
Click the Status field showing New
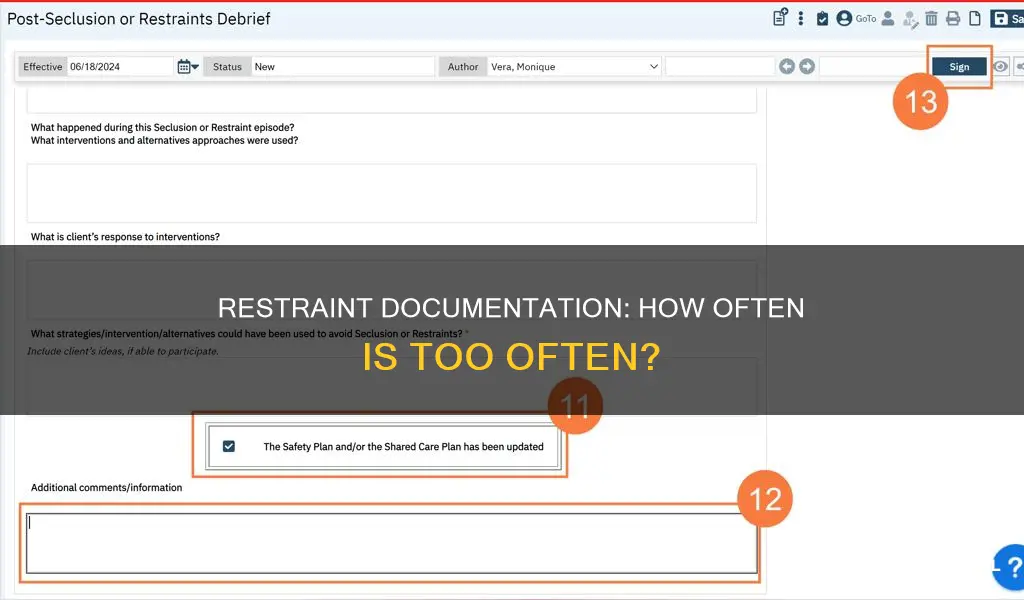[343, 67]
